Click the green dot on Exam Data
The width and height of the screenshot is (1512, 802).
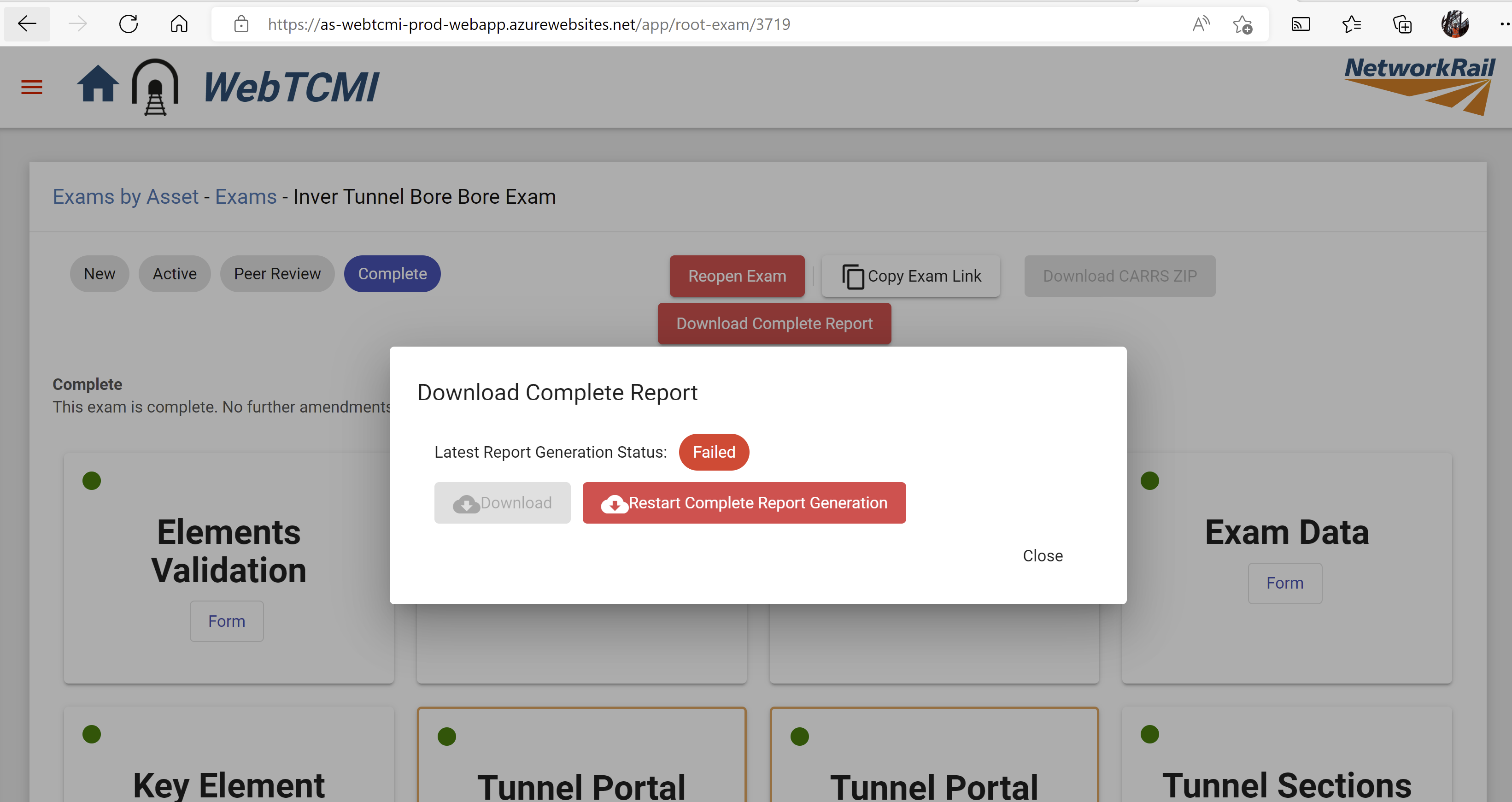coord(1149,481)
